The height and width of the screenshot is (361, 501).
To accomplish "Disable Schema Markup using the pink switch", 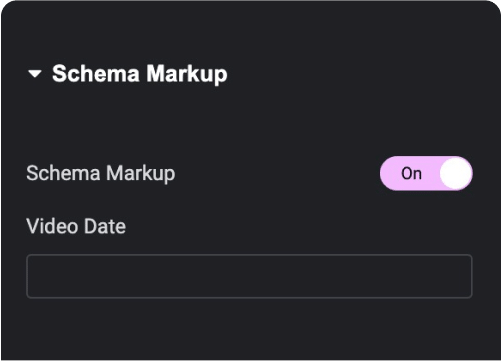I will [x=426, y=173].
